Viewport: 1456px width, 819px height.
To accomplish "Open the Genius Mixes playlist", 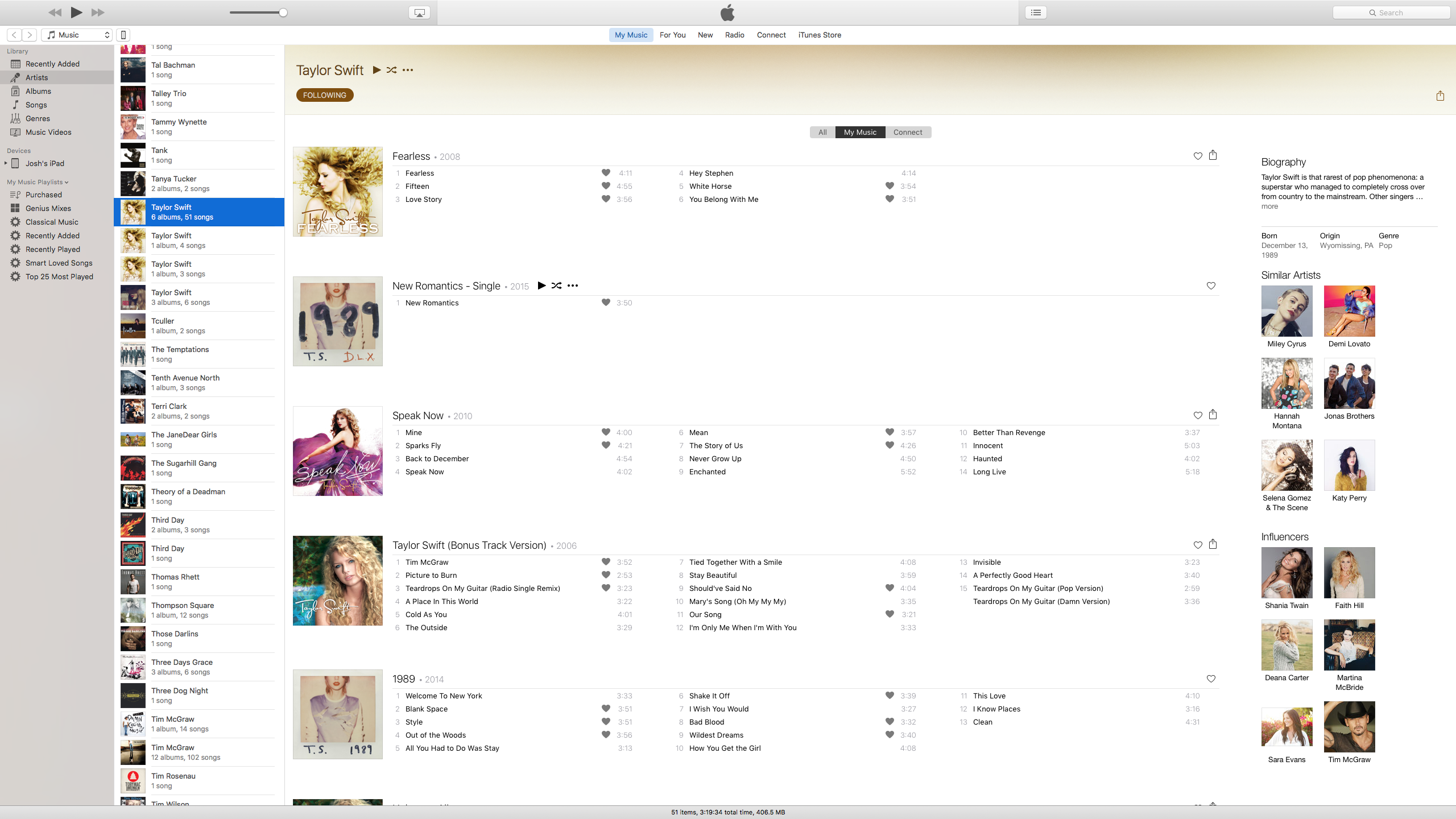I will pos(57,208).
